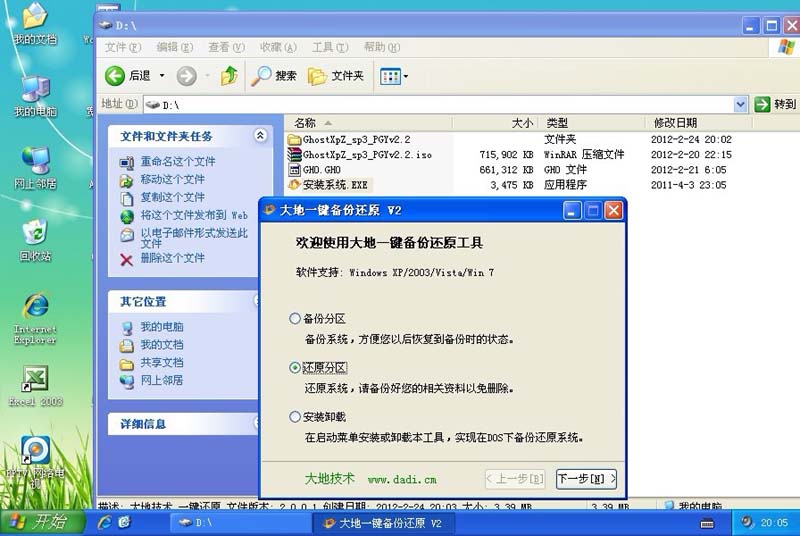Image resolution: width=800 pixels, height=536 pixels.
Task: Open the Edit menu
Action: [174, 47]
